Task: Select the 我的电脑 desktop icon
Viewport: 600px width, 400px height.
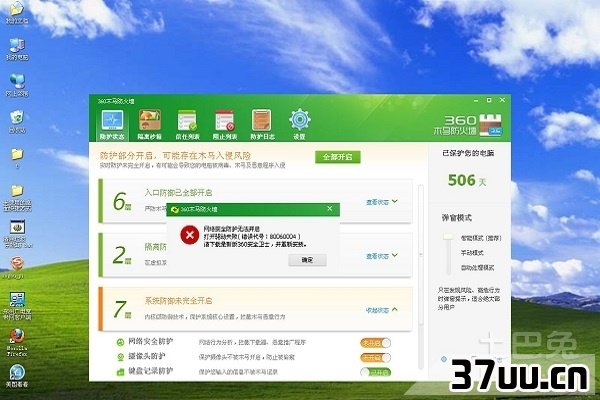Action: 16,49
